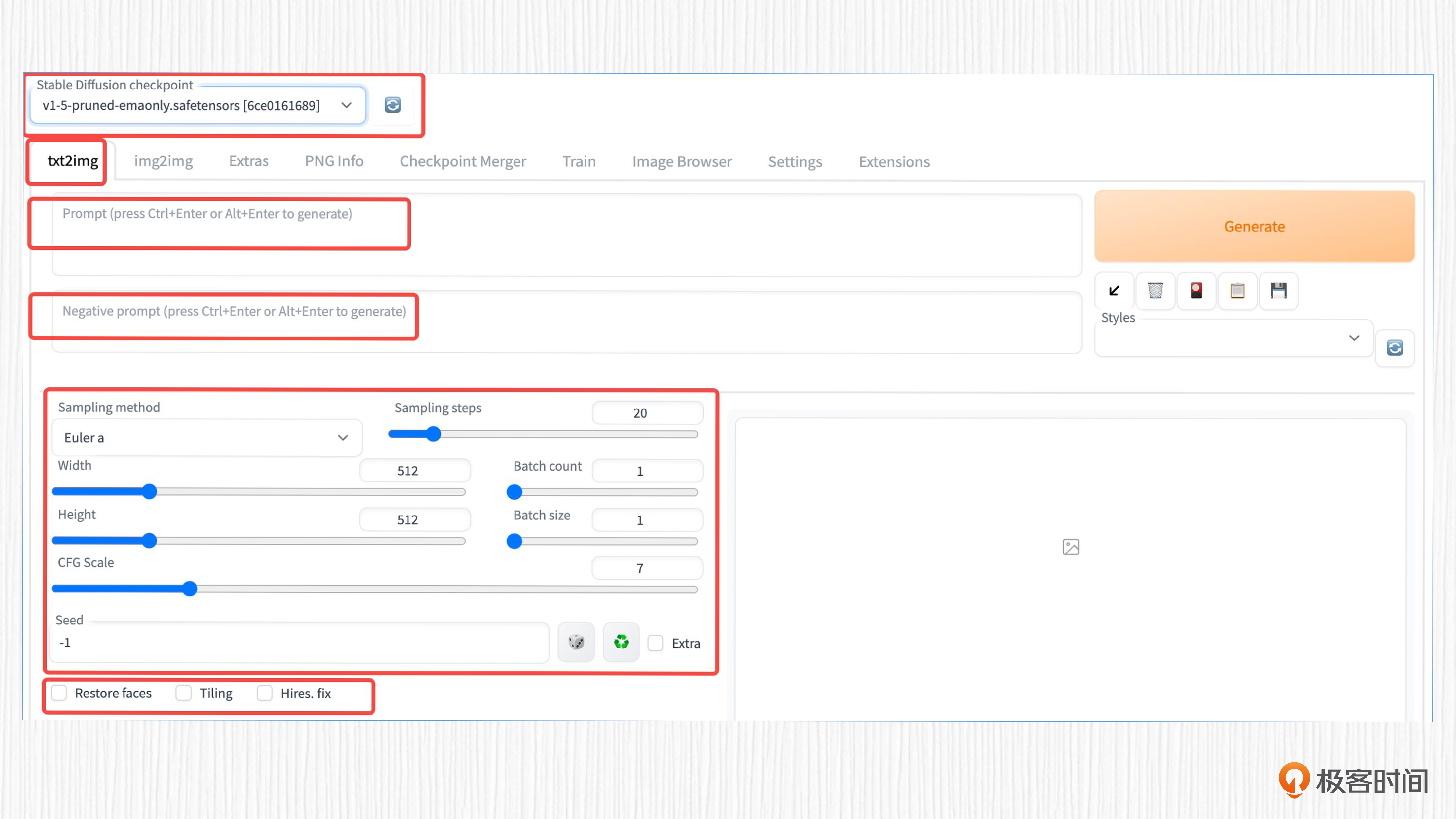1456x819 pixels.
Task: Click the green recycle reuse seed icon
Action: 621,642
